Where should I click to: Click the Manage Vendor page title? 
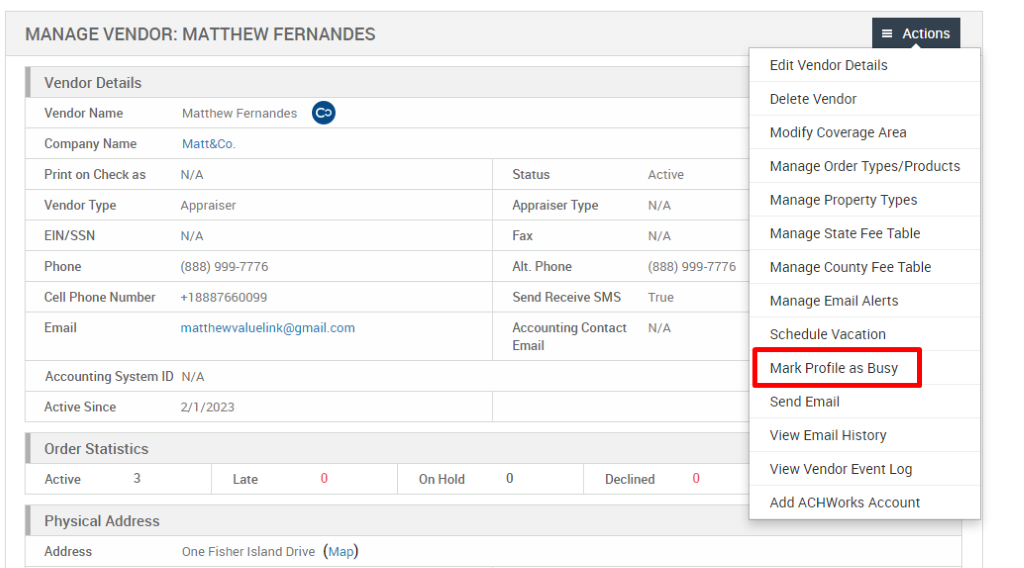(200, 34)
